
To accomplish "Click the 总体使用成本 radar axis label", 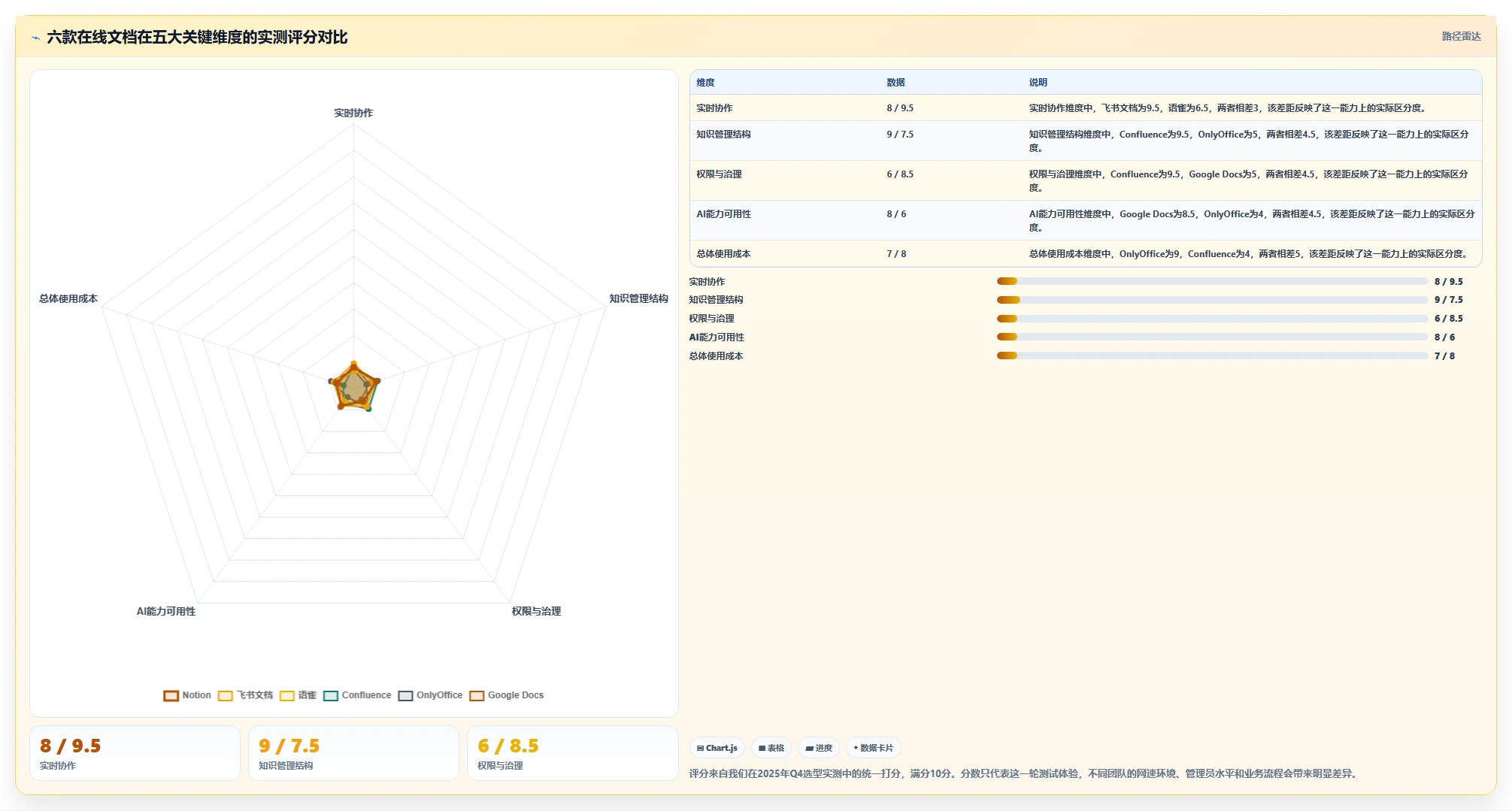I will tap(68, 298).
